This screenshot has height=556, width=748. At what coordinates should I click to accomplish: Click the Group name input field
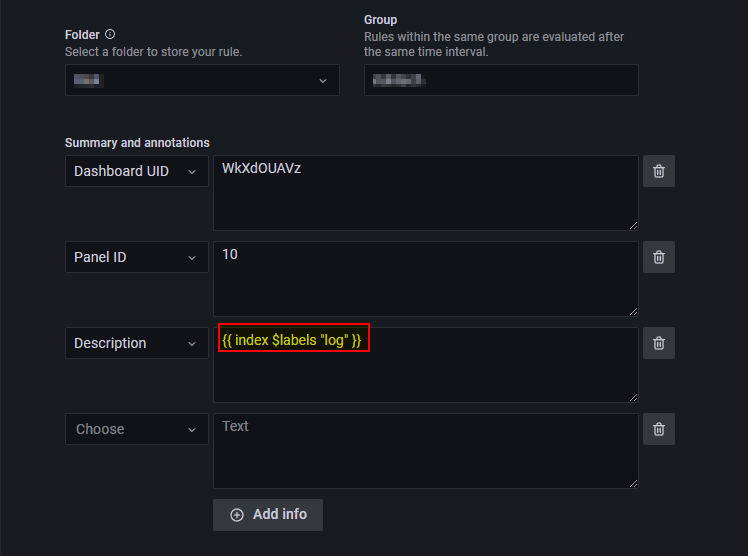click(x=501, y=80)
